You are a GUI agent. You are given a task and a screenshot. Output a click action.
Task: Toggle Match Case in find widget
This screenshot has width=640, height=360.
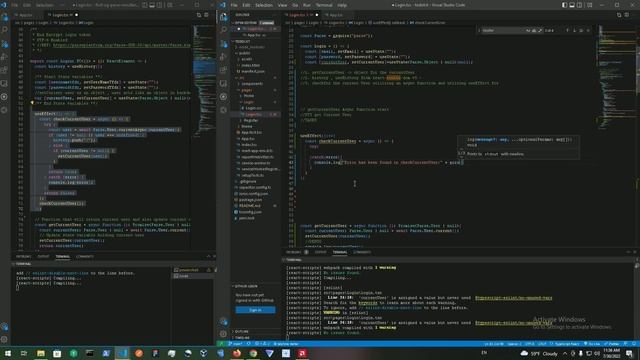click(528, 30)
